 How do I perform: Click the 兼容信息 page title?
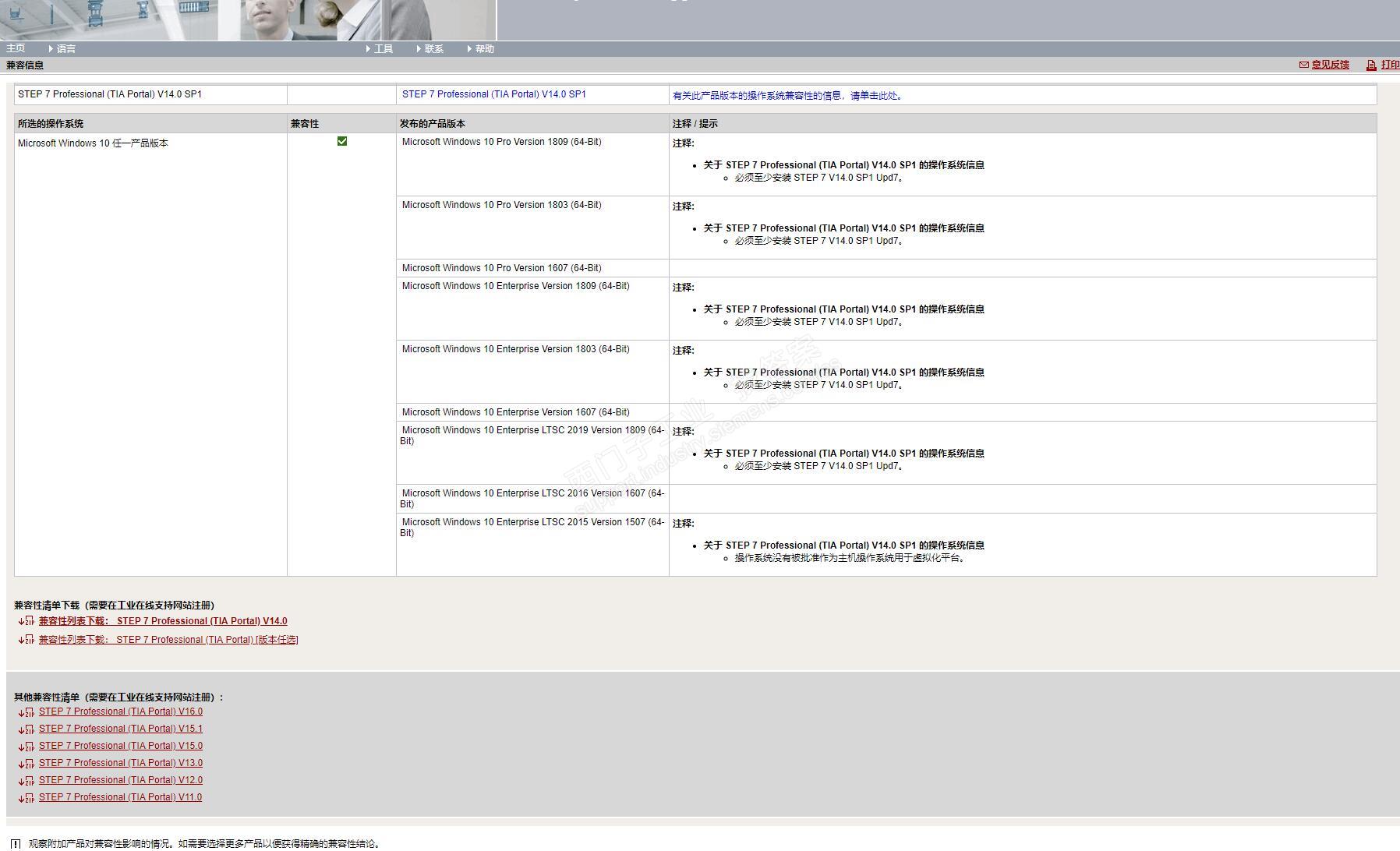pyautogui.click(x=25, y=65)
